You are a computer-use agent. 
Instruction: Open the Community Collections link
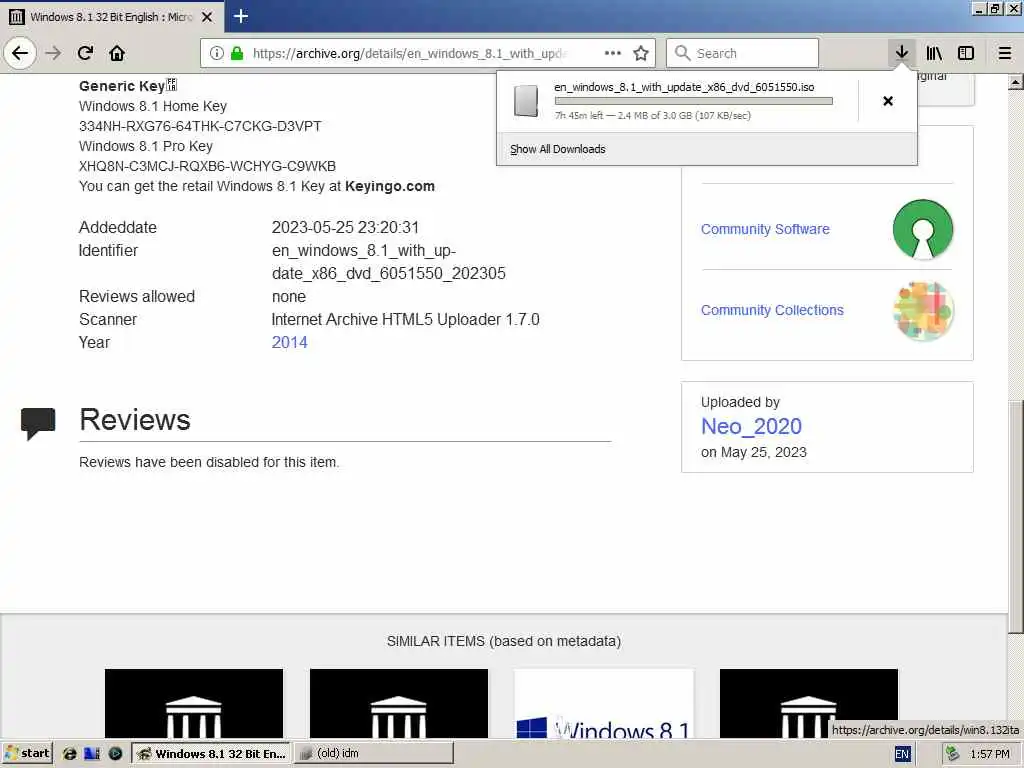point(772,310)
